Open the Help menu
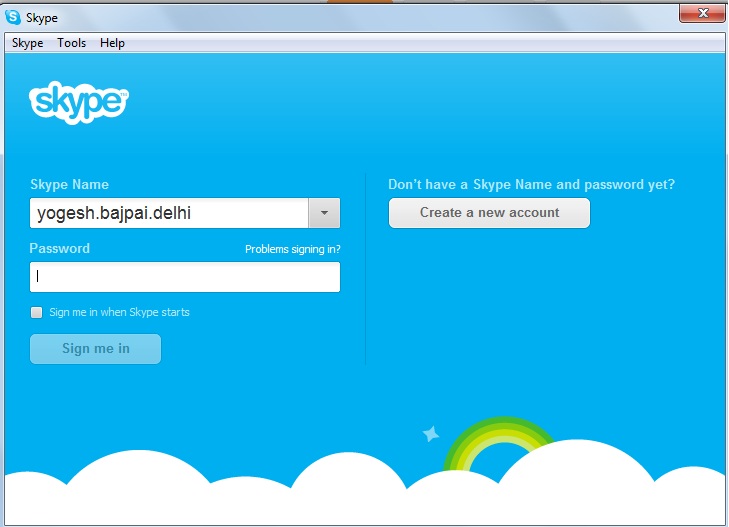The width and height of the screenshot is (729, 527). (x=112, y=43)
